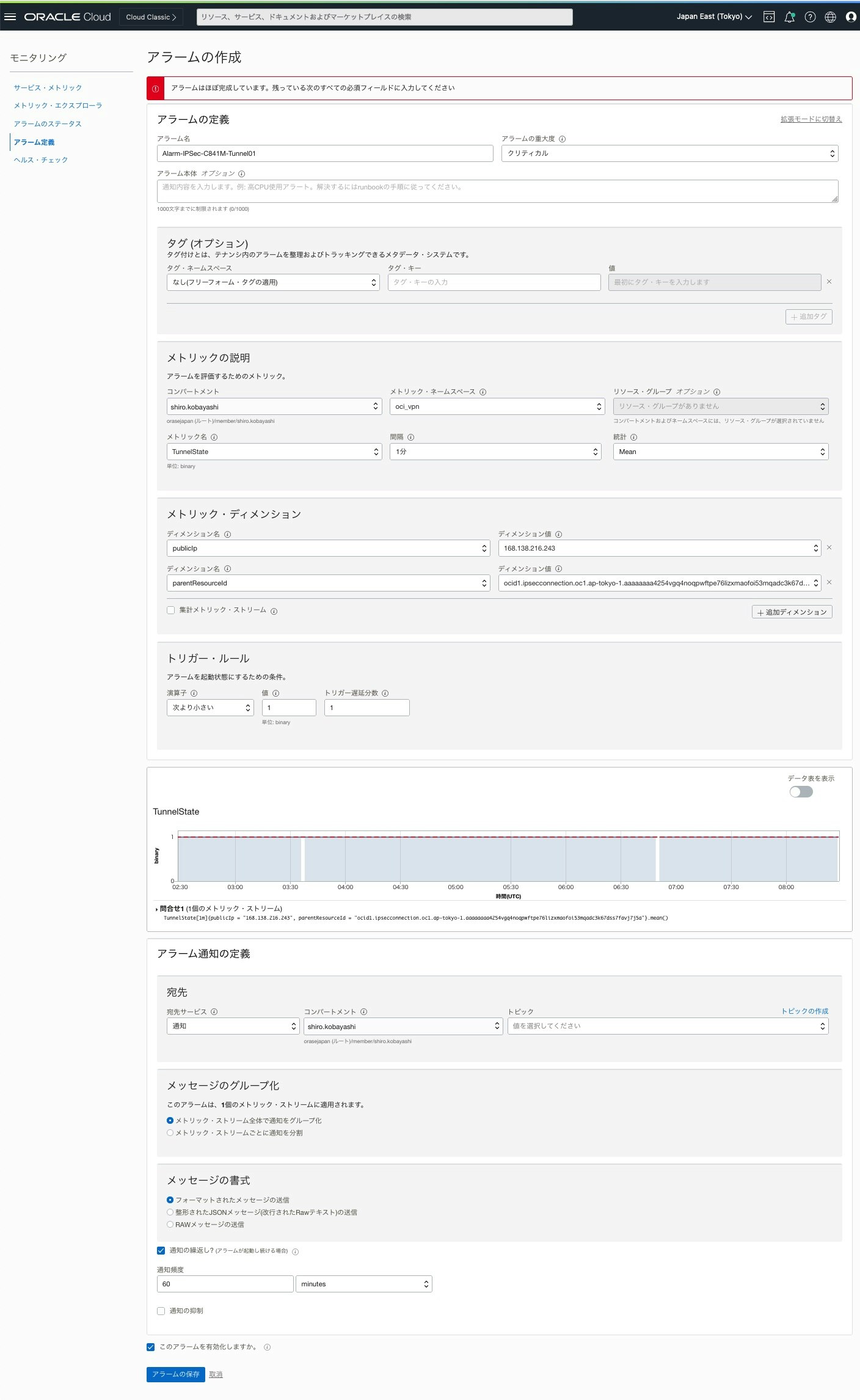
Task: Open the アラームの重大度 dropdown showing クリティカル
Action: click(x=669, y=153)
